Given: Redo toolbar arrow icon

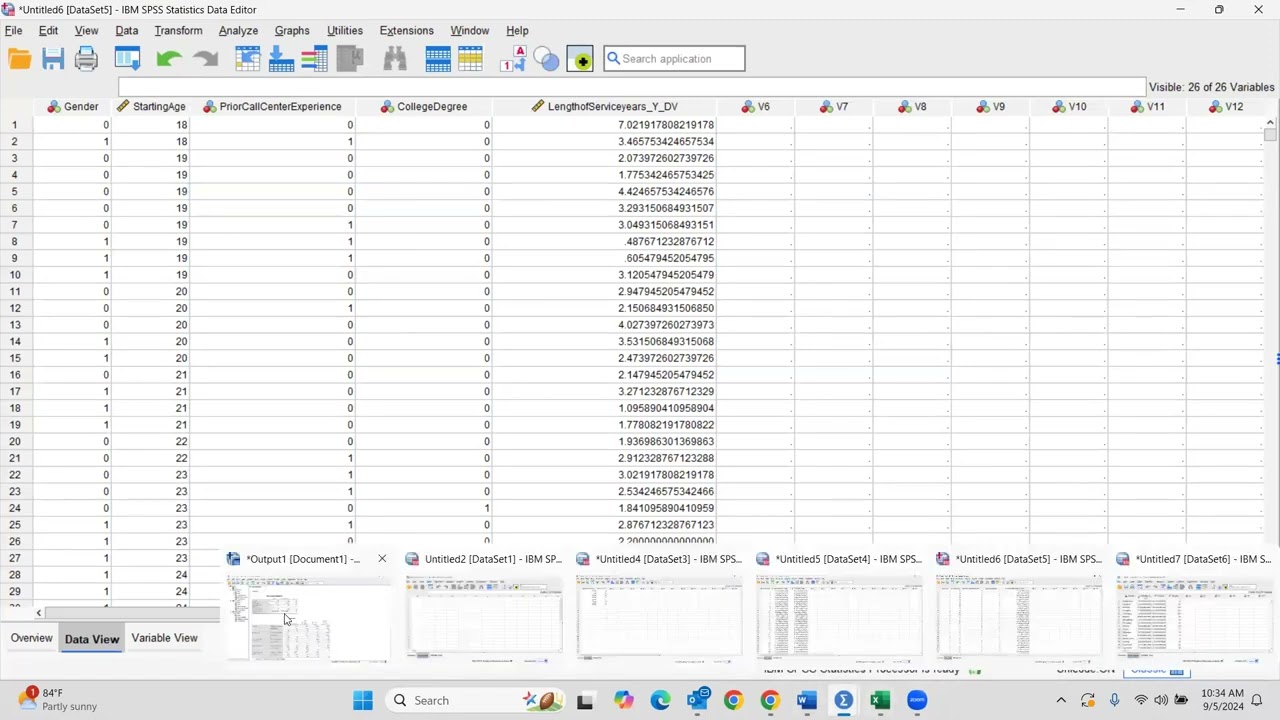Looking at the screenshot, I should [205, 59].
